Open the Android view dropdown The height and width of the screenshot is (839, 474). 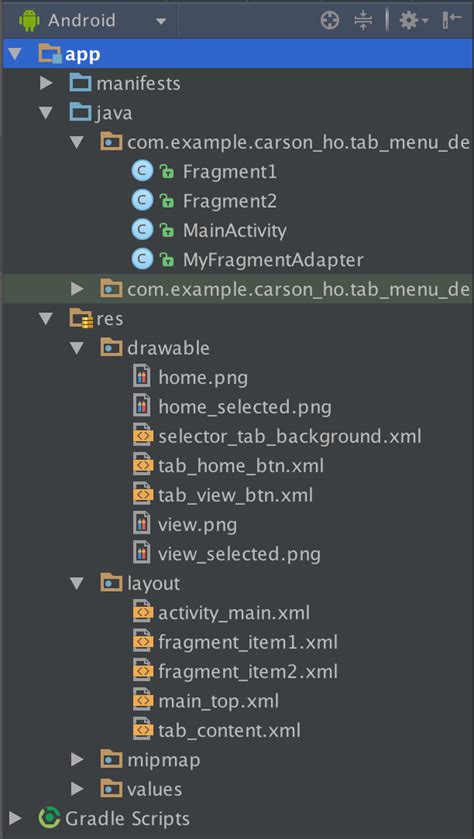(x=92, y=21)
